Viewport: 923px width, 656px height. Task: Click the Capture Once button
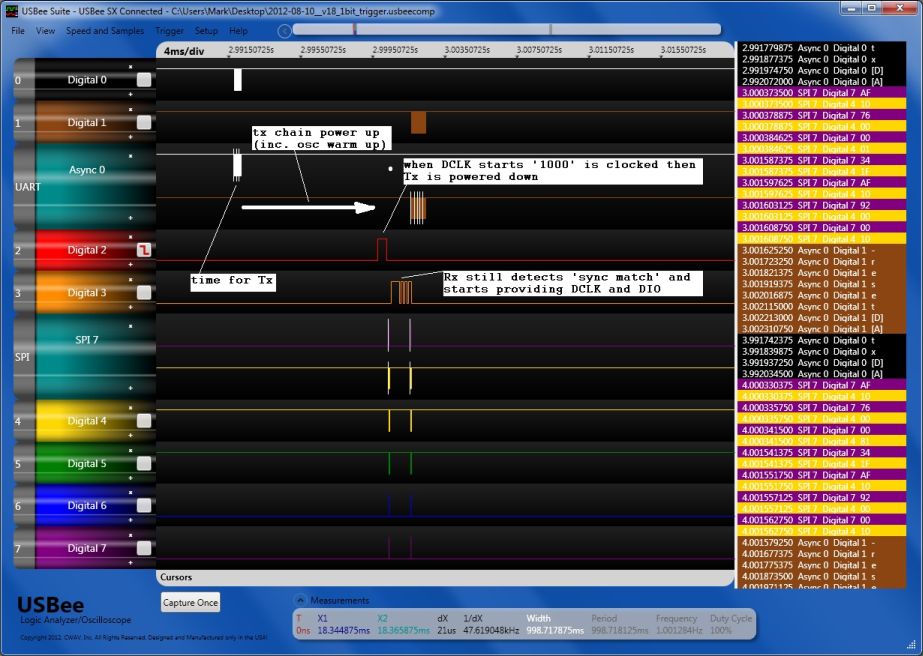tap(190, 602)
